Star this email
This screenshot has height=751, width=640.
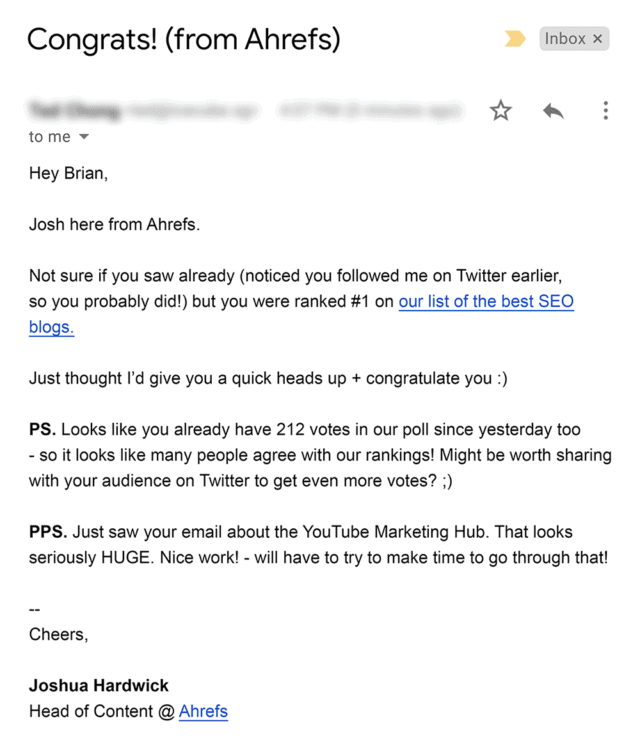[x=501, y=111]
